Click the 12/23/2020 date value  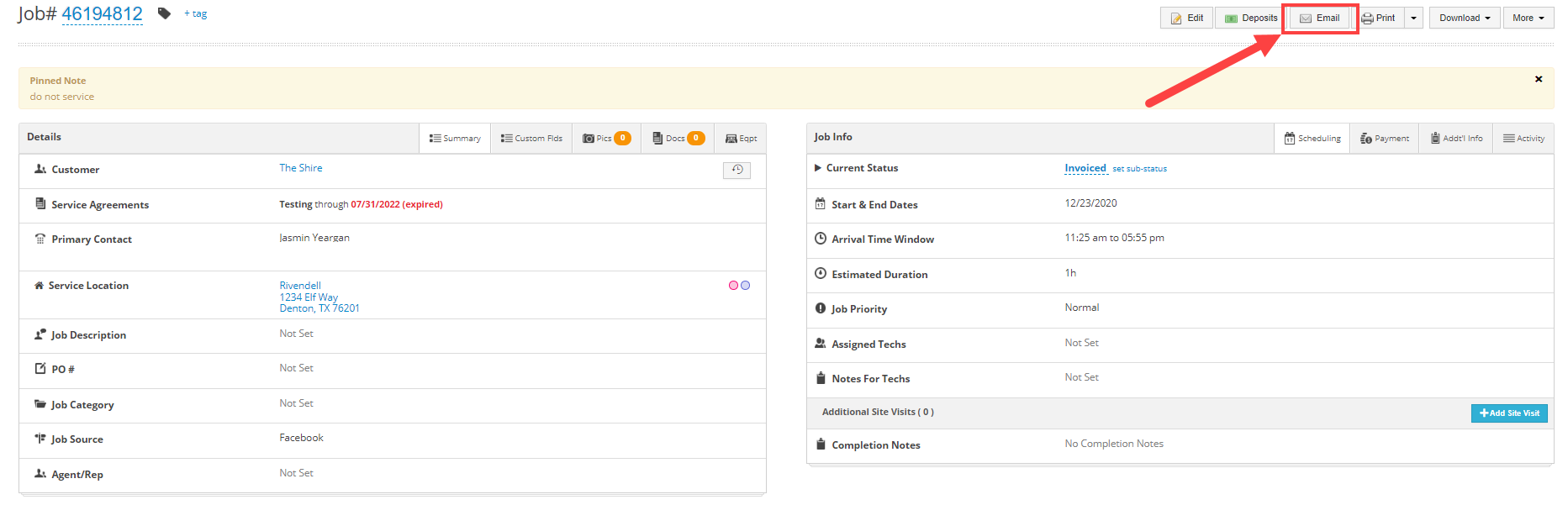tap(1090, 203)
